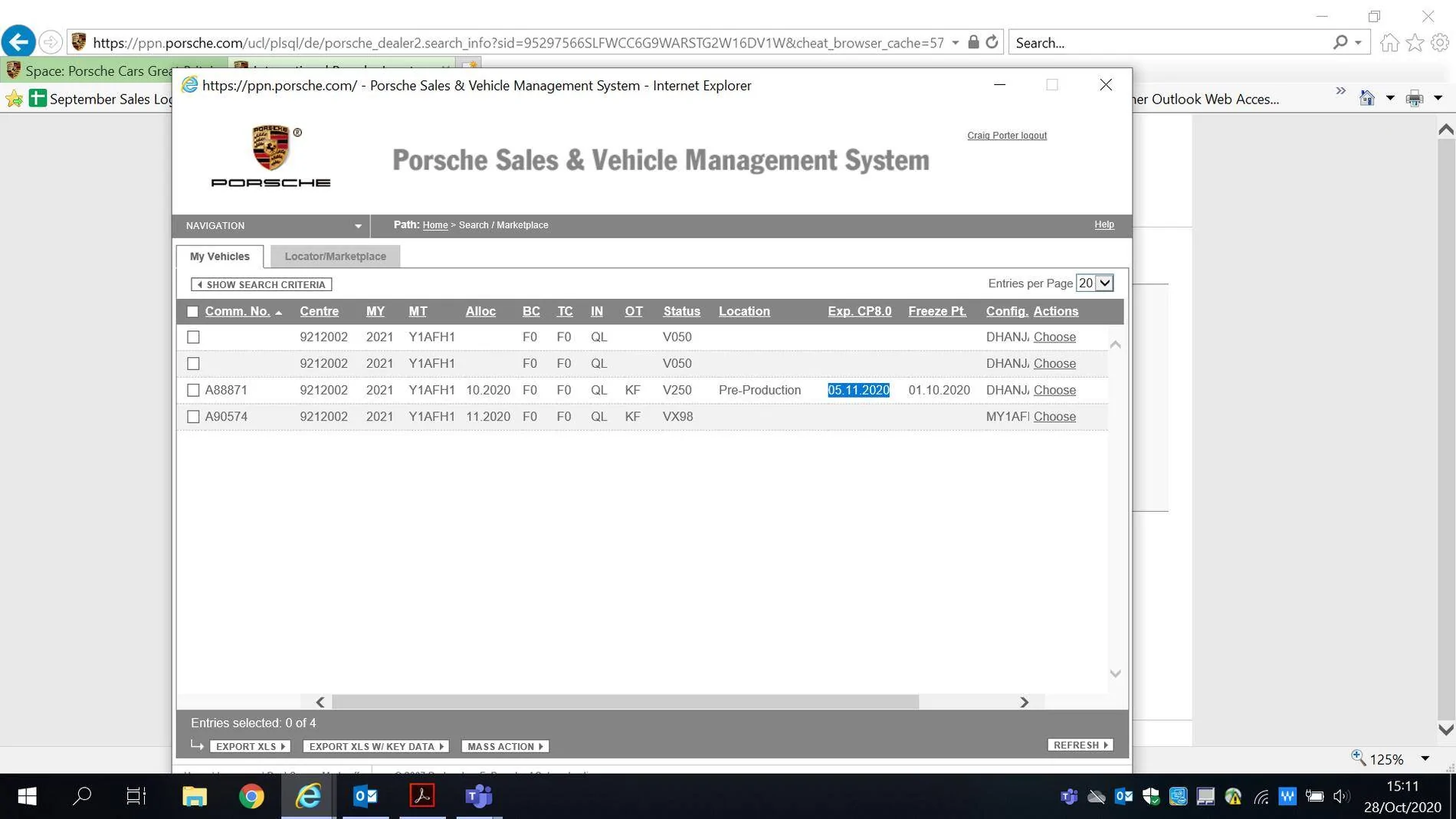
Task: Open File Explorer from the taskbar
Action: coord(195,797)
